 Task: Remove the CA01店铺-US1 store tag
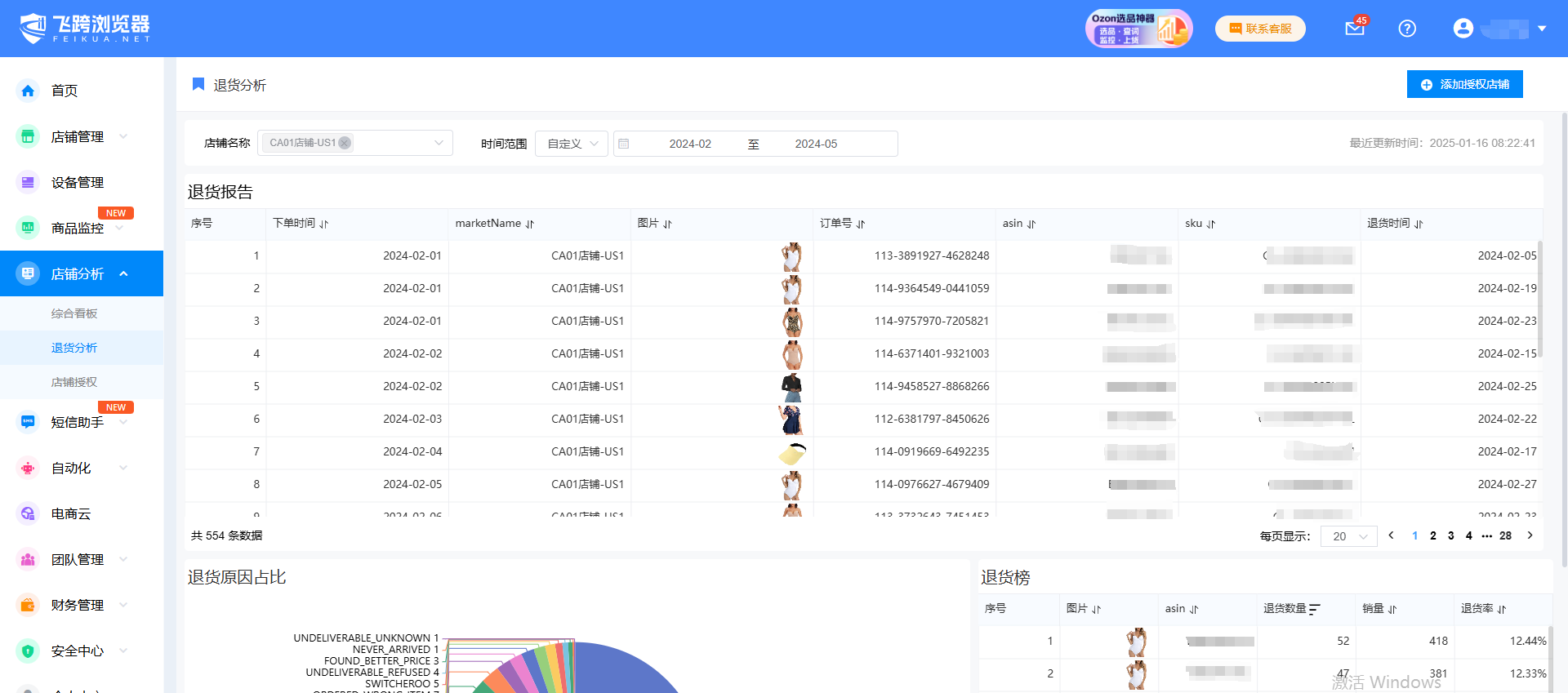click(345, 143)
